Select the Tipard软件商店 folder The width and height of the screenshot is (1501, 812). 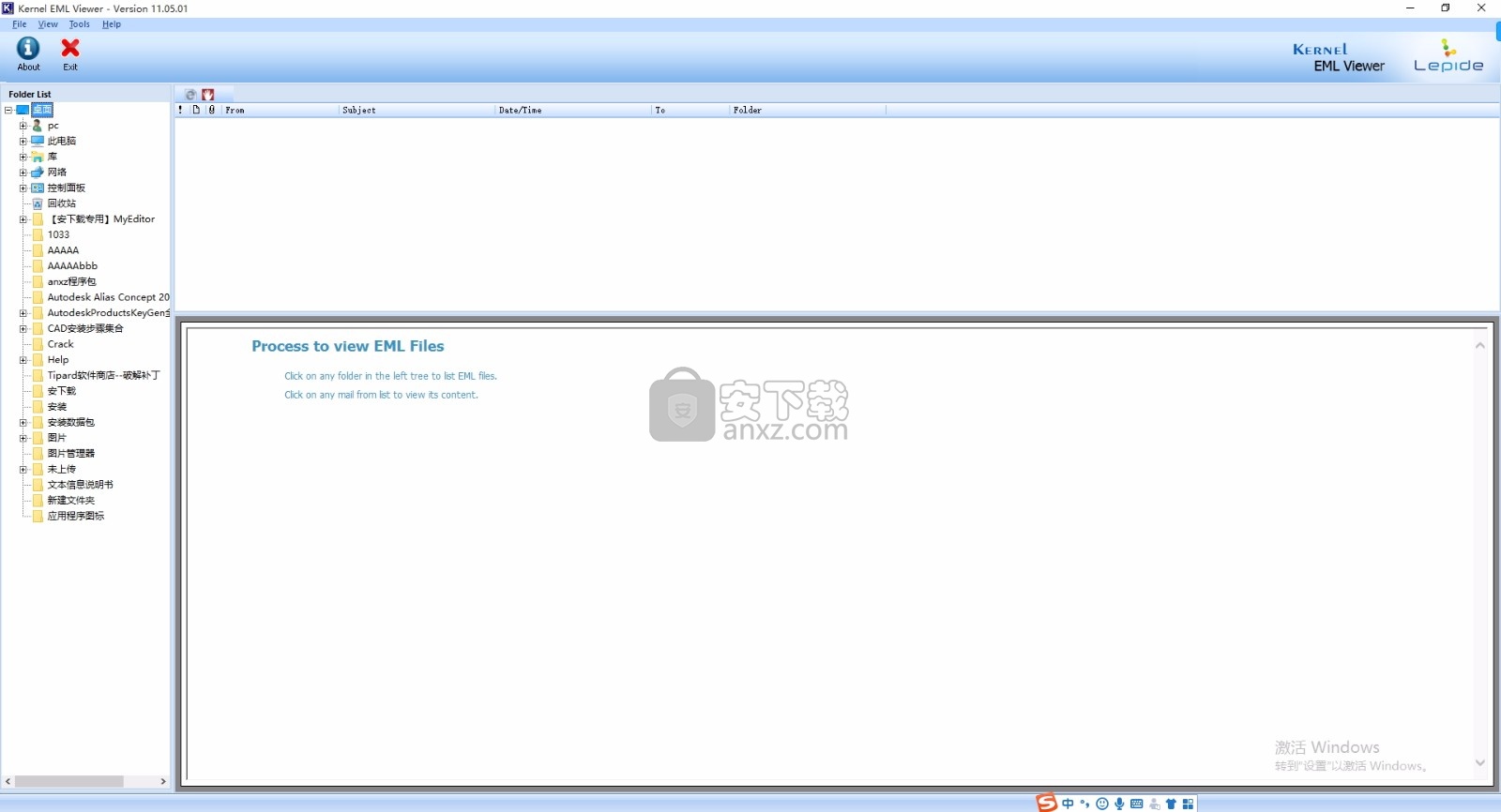pyautogui.click(x=103, y=375)
